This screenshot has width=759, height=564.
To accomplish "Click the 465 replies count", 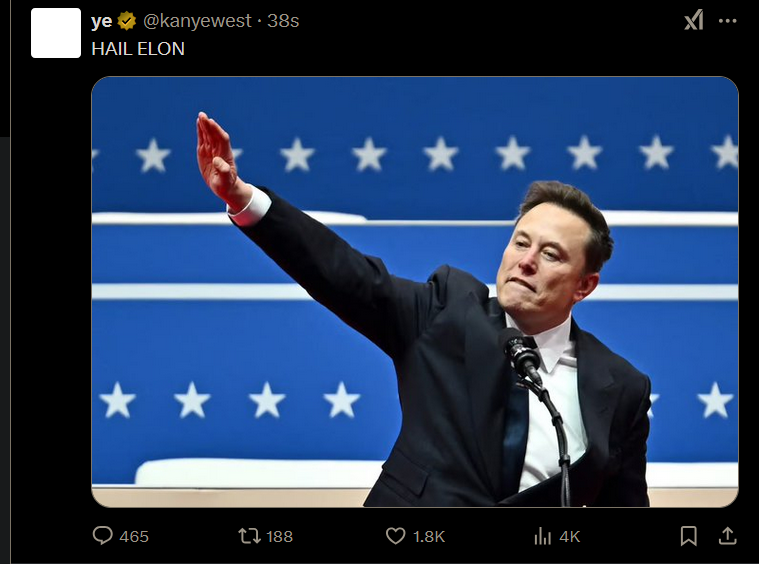I will pos(134,536).
